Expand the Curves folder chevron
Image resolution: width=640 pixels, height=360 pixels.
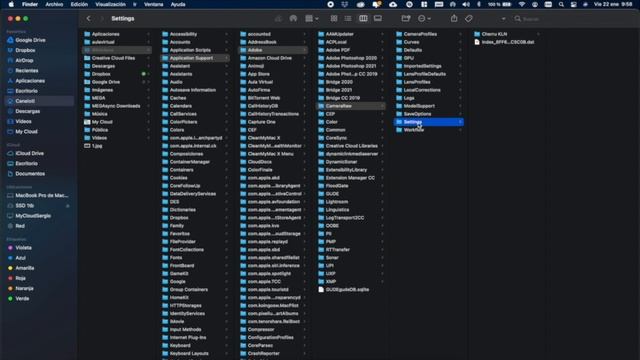pyautogui.click(x=460, y=42)
